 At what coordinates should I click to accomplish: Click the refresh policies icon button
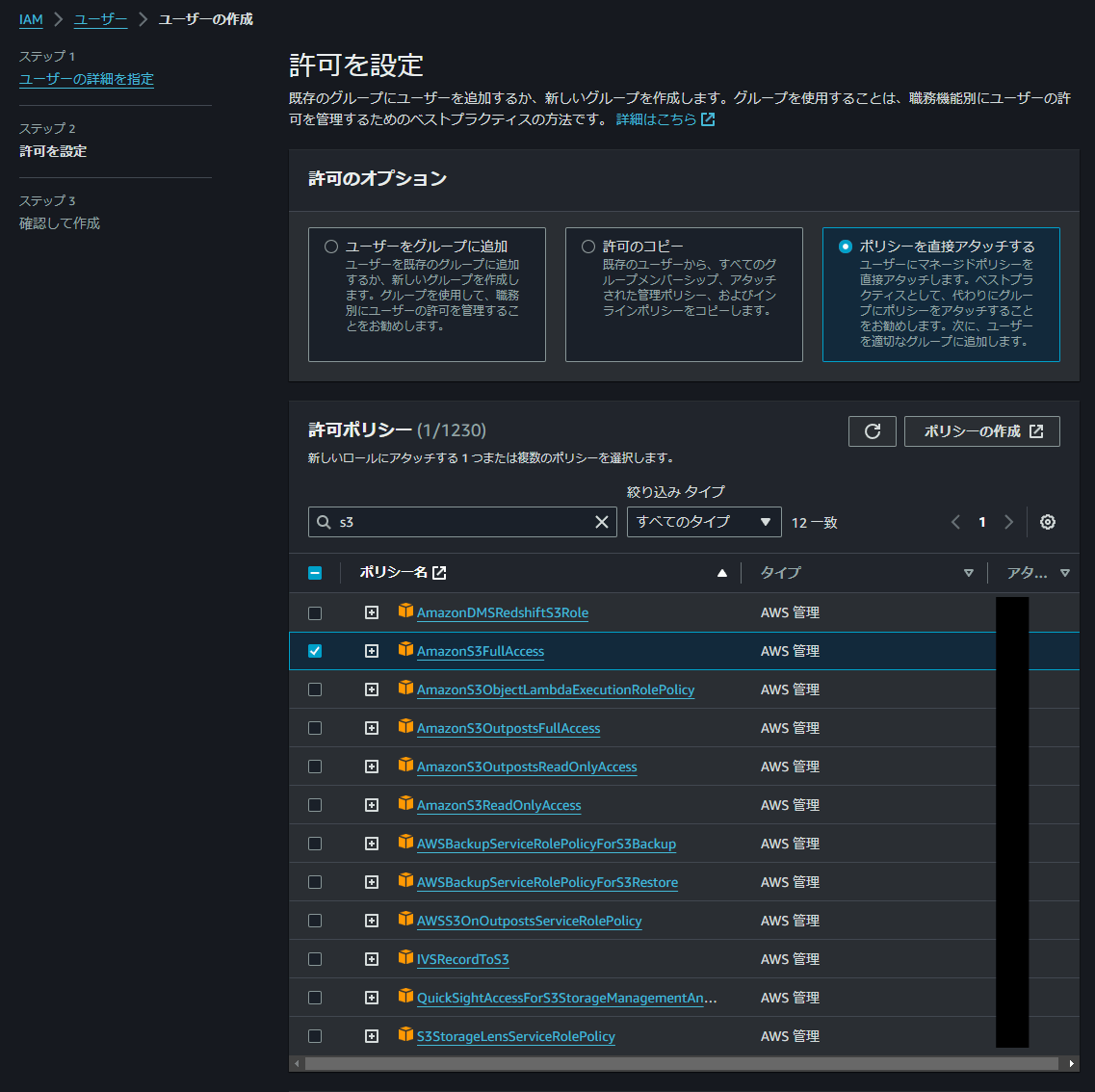(x=872, y=430)
